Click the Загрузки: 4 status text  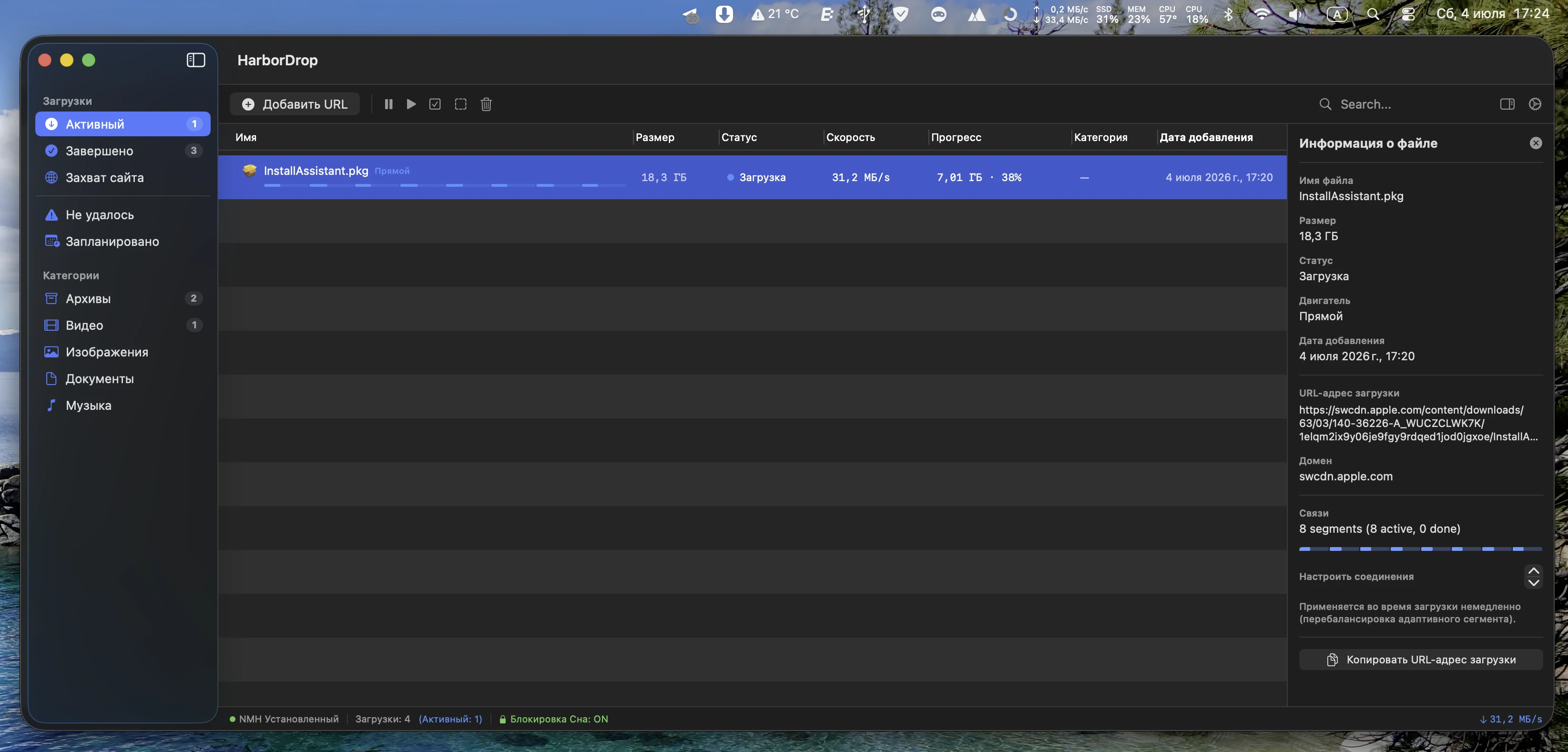click(x=383, y=719)
